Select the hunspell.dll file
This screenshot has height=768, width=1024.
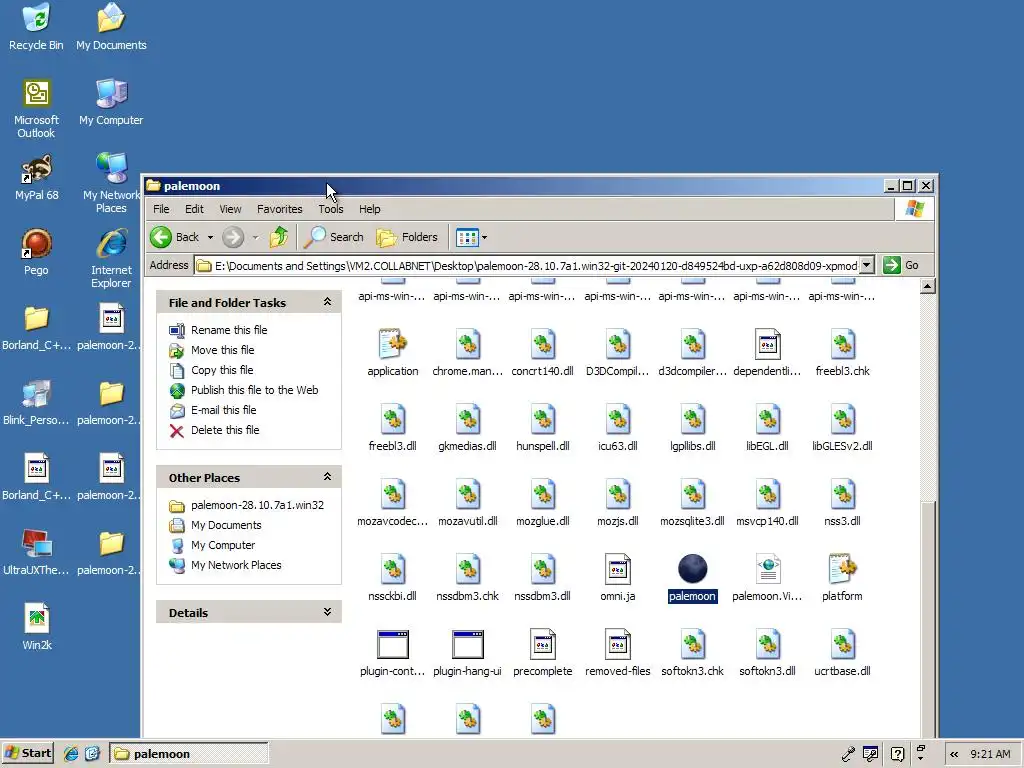(543, 428)
